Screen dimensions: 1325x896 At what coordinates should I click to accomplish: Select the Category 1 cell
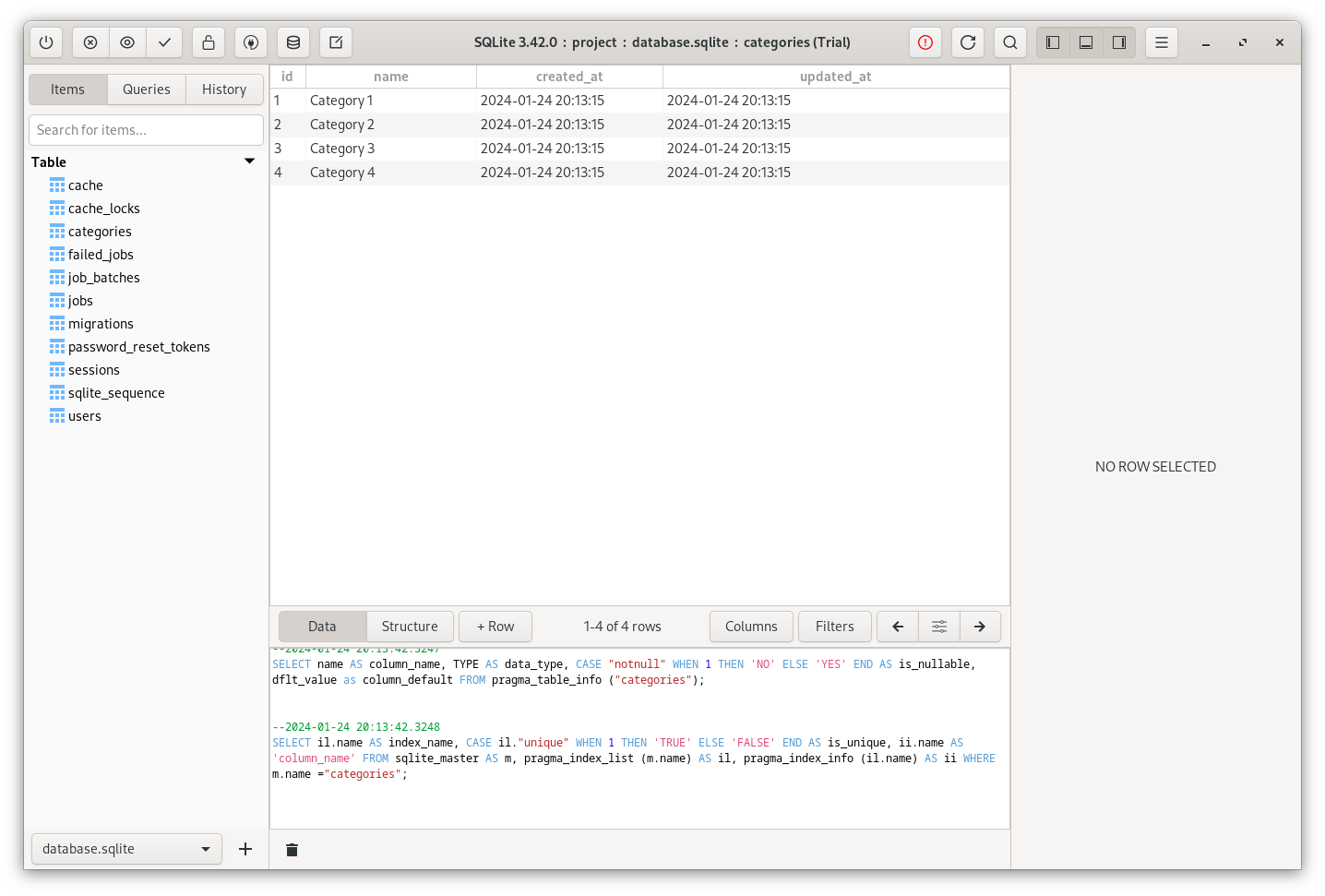coord(391,101)
